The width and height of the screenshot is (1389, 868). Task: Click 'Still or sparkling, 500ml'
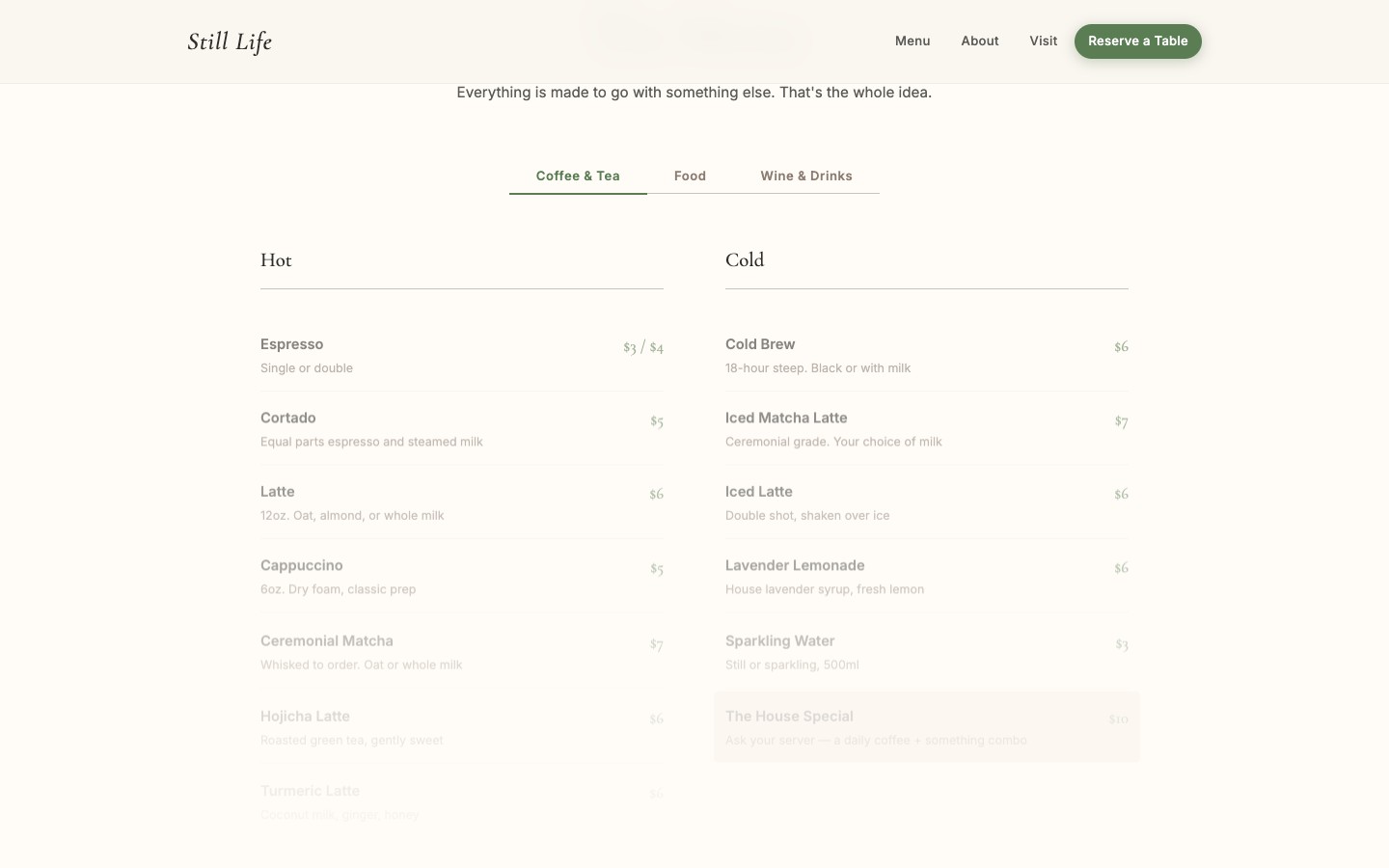coord(792,665)
